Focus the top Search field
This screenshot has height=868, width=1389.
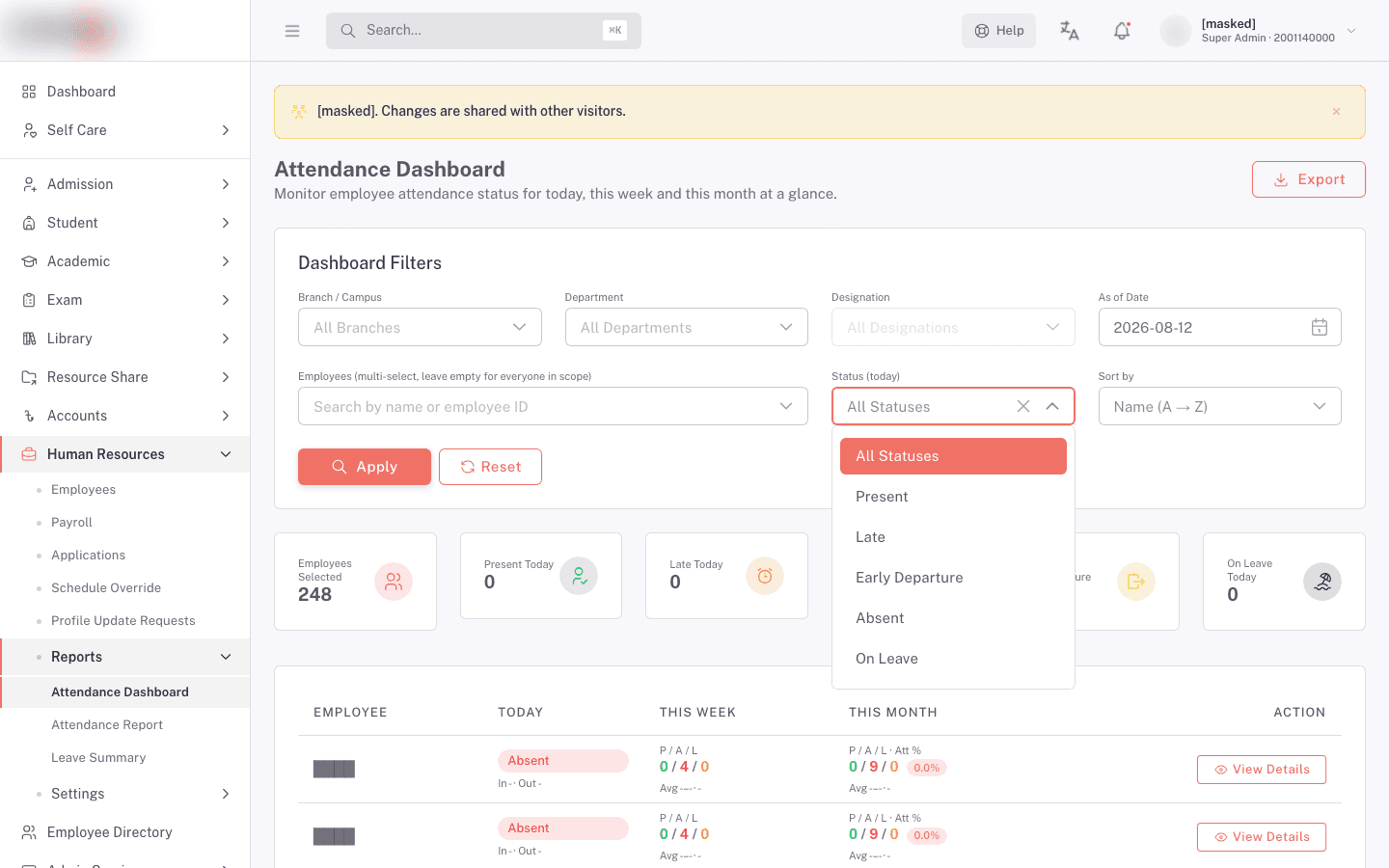pos(483,31)
